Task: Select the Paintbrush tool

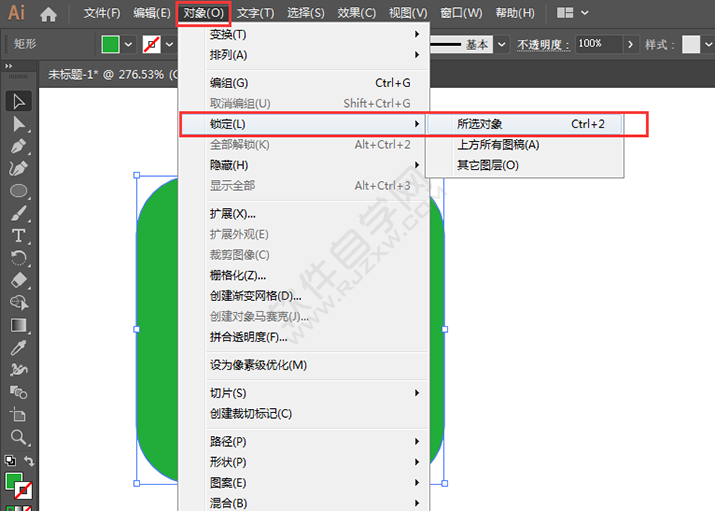Action: (18, 213)
